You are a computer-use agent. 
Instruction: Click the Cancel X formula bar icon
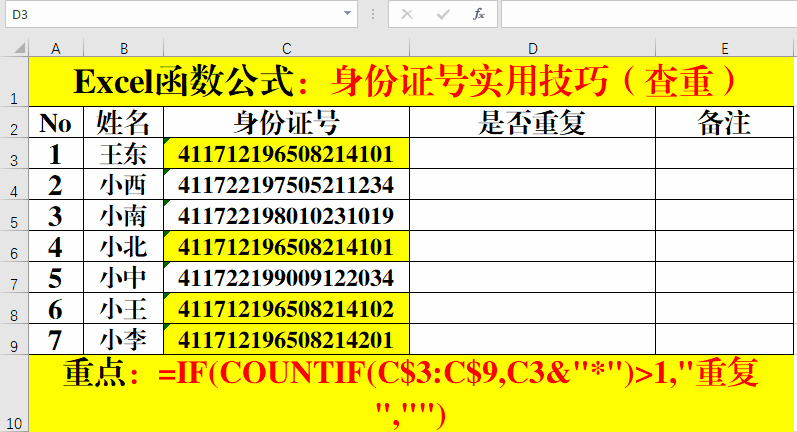pyautogui.click(x=407, y=14)
